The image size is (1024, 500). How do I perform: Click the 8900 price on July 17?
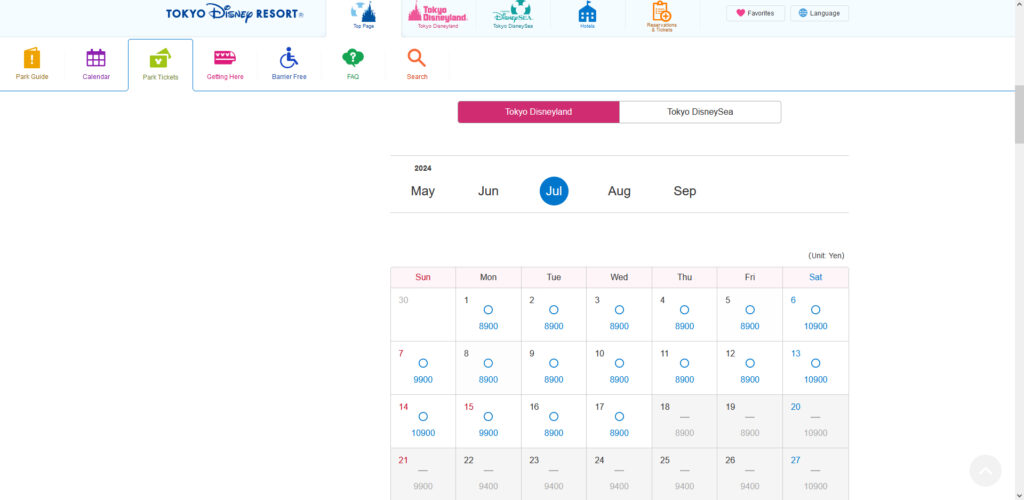[x=619, y=433]
